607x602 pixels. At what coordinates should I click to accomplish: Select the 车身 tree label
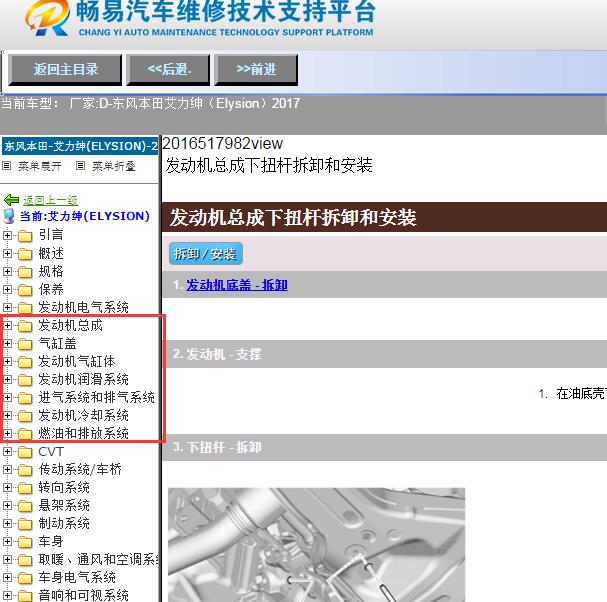coord(51,541)
